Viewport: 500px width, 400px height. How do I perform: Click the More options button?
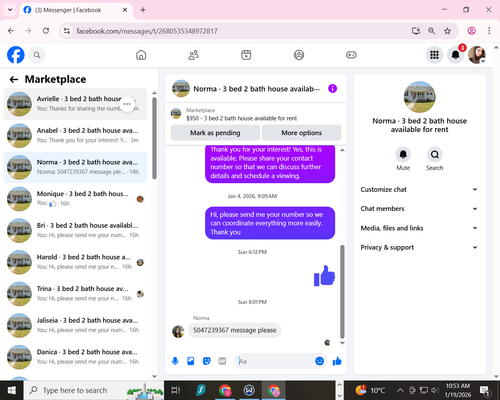[301, 133]
